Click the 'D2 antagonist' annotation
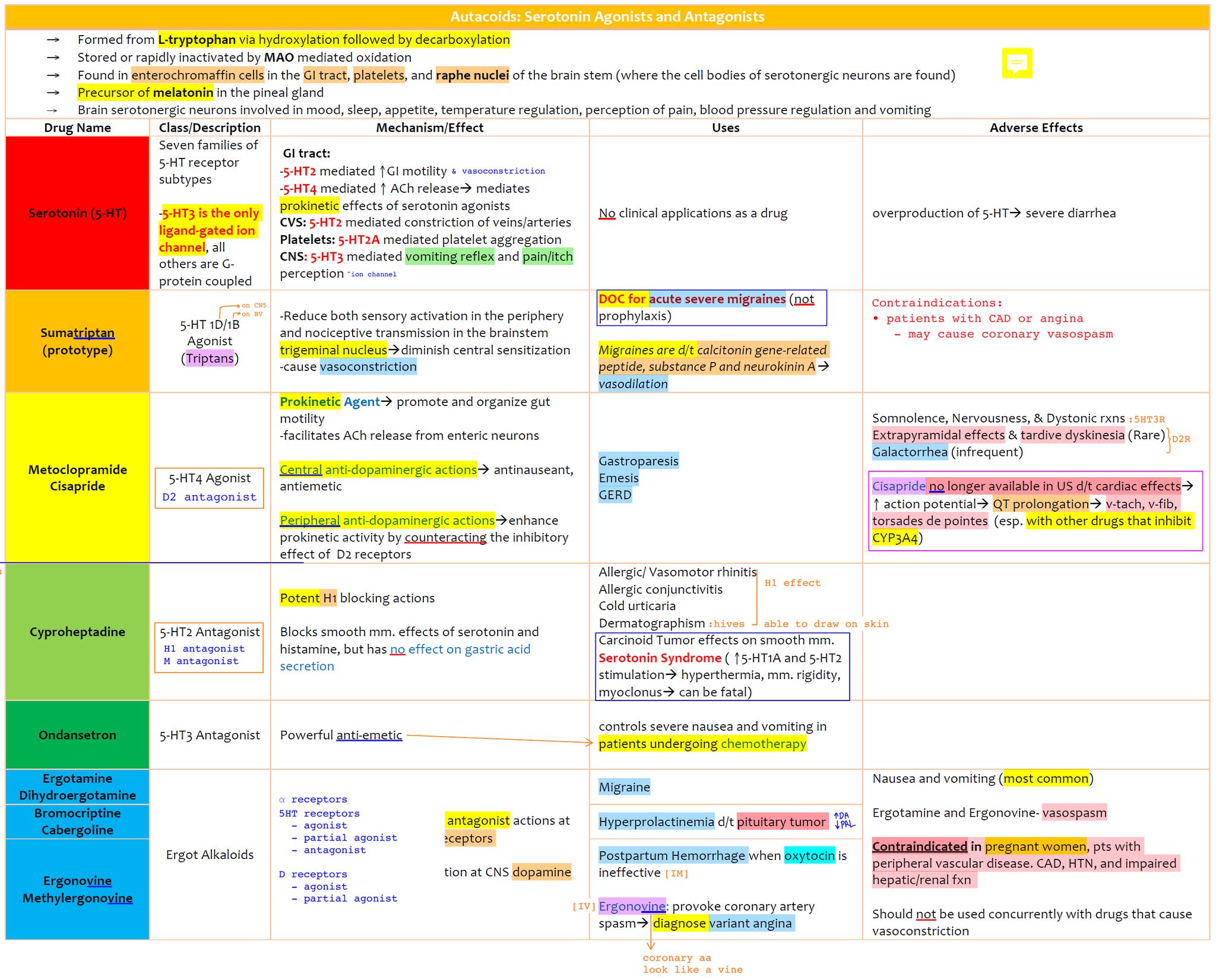This screenshot has height=980, width=1216. (x=210, y=497)
